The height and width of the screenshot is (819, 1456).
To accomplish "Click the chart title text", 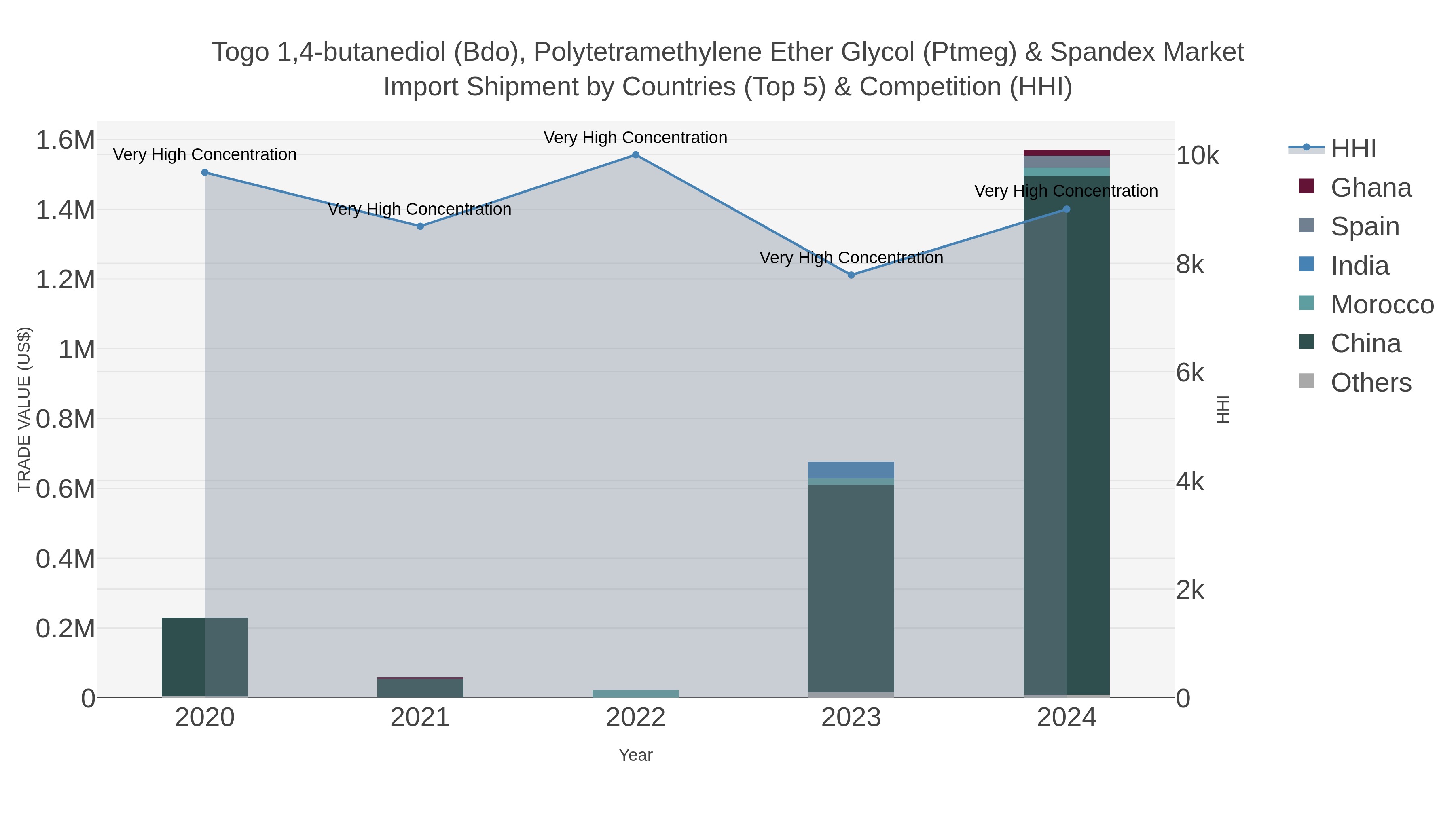I will click(728, 70).
